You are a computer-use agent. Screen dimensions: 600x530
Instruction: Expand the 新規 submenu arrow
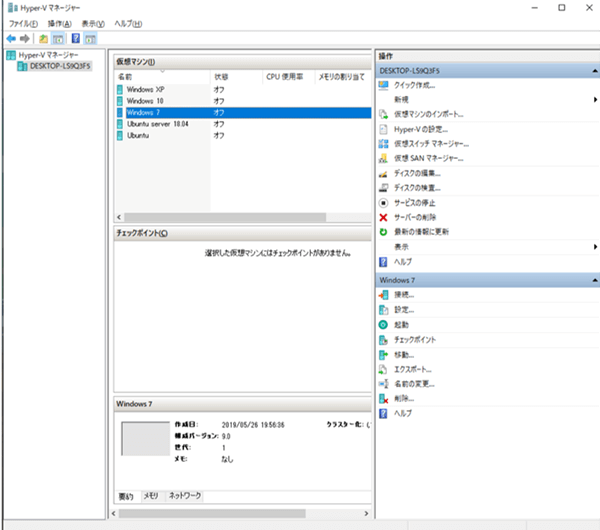point(595,100)
